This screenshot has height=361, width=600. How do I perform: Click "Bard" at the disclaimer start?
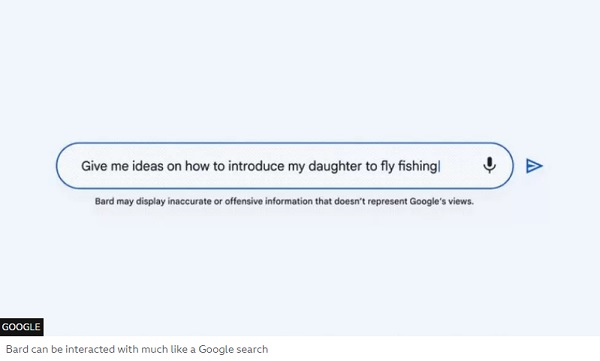[104, 201]
